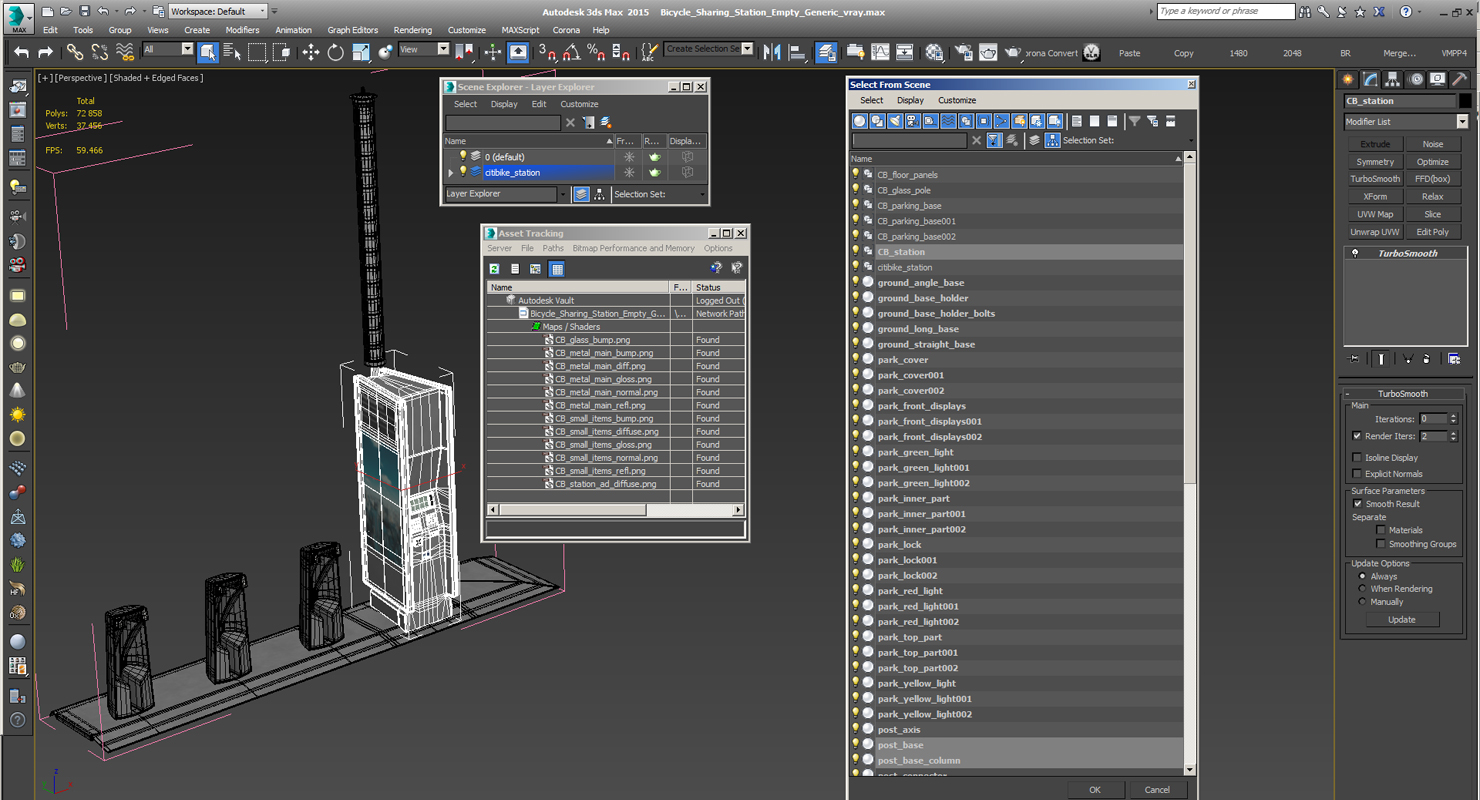Open the Hierarchy command panel tab

pyautogui.click(x=1393, y=79)
